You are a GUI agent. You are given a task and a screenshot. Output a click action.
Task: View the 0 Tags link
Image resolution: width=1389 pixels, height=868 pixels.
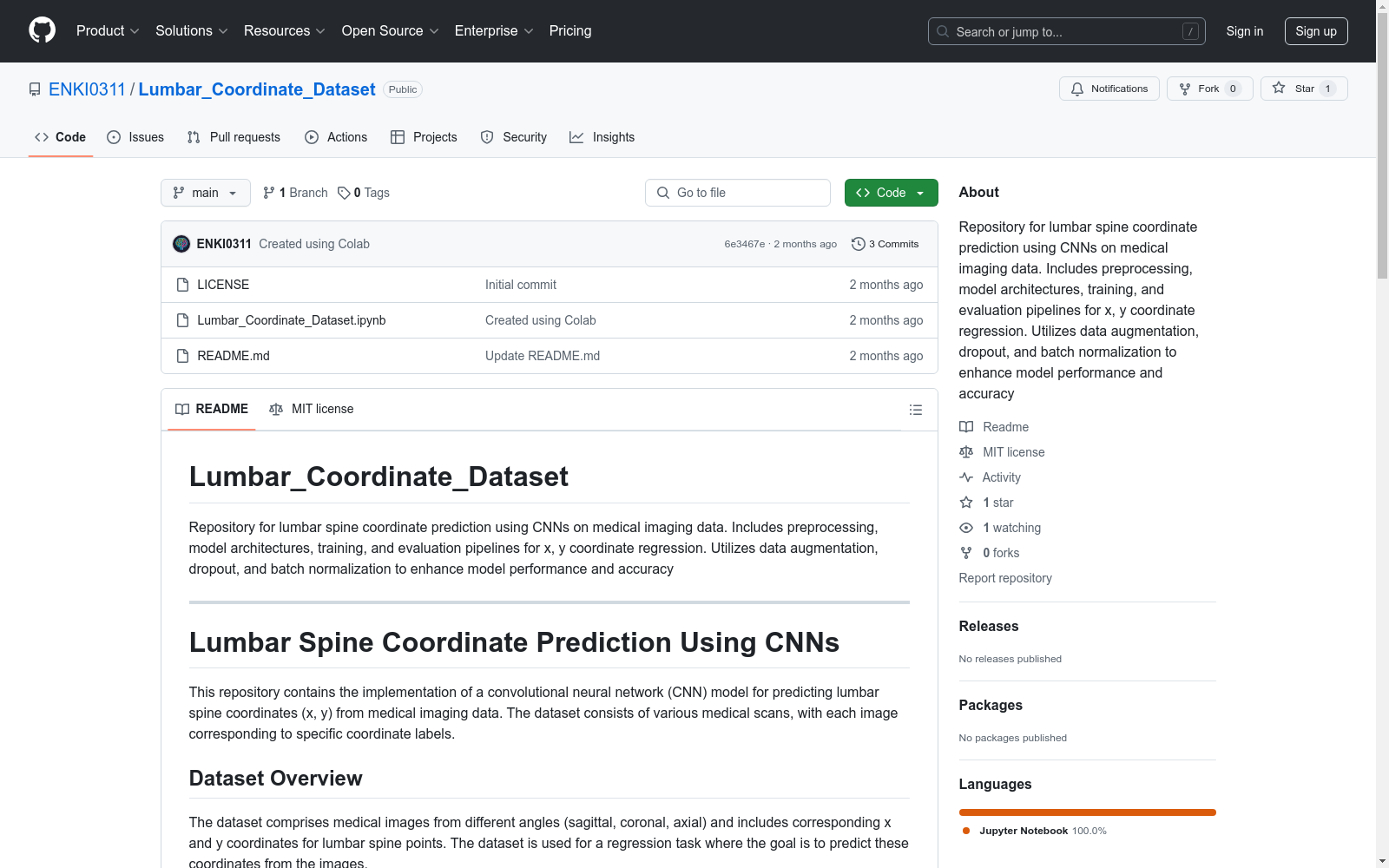click(x=364, y=193)
